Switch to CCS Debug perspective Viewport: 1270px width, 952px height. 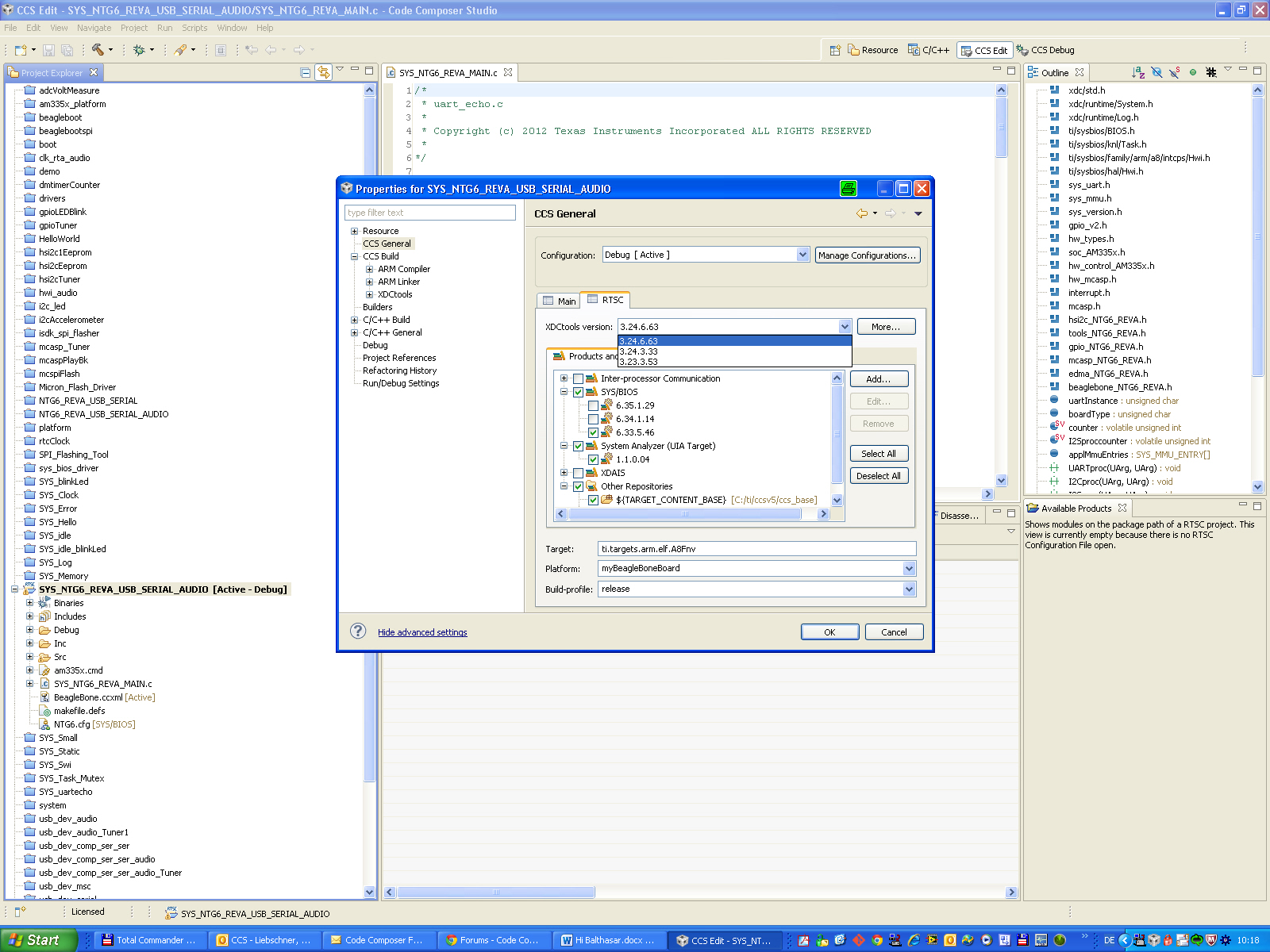(1045, 50)
